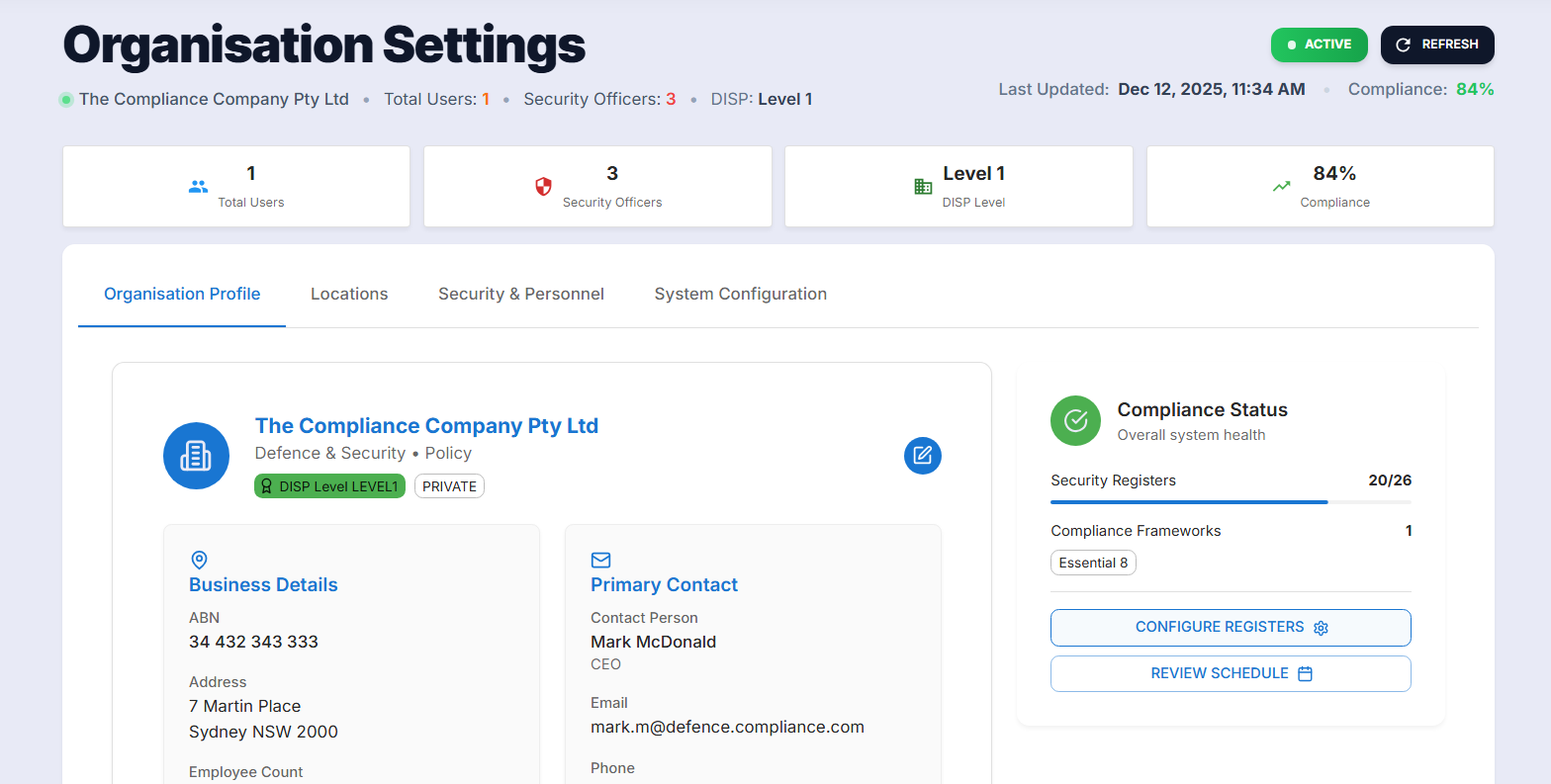The width and height of the screenshot is (1551, 784).
Task: Click the Business Details location pin icon
Action: coord(199,560)
